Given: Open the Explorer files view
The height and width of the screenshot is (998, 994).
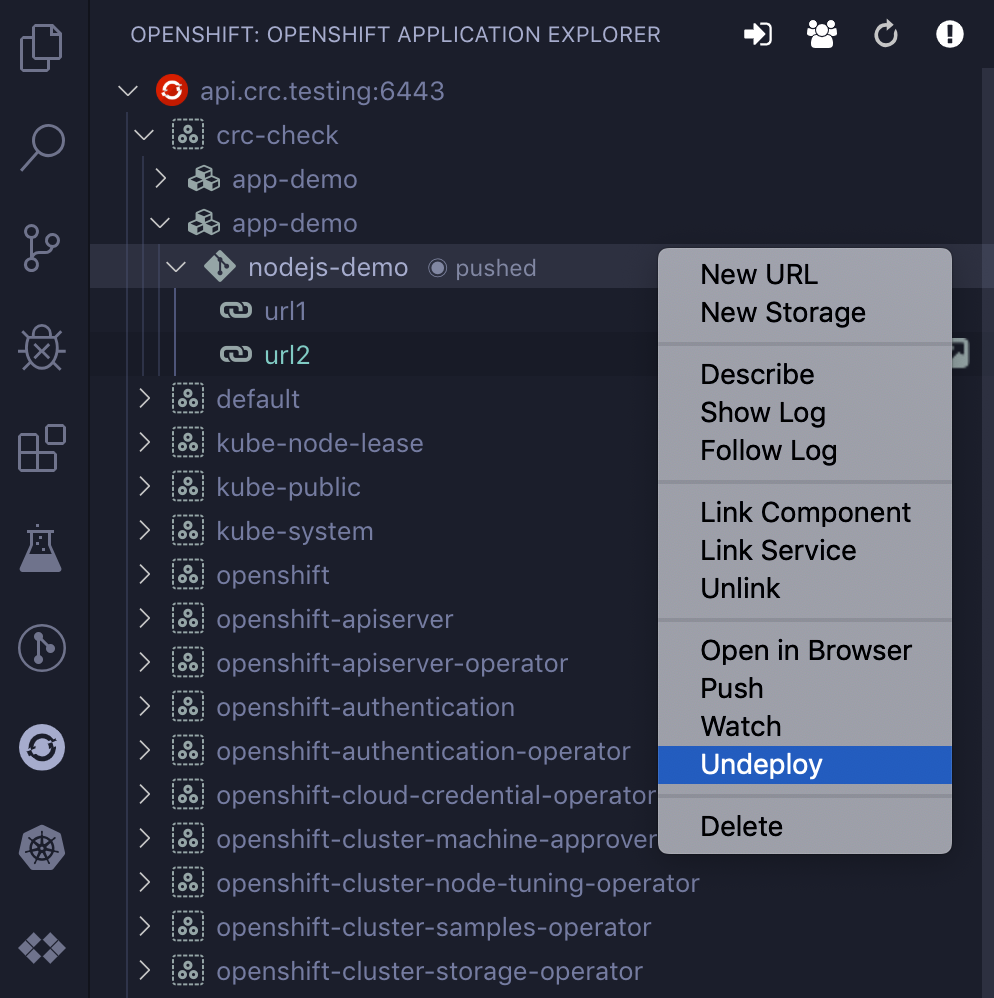Looking at the screenshot, I should tap(42, 48).
